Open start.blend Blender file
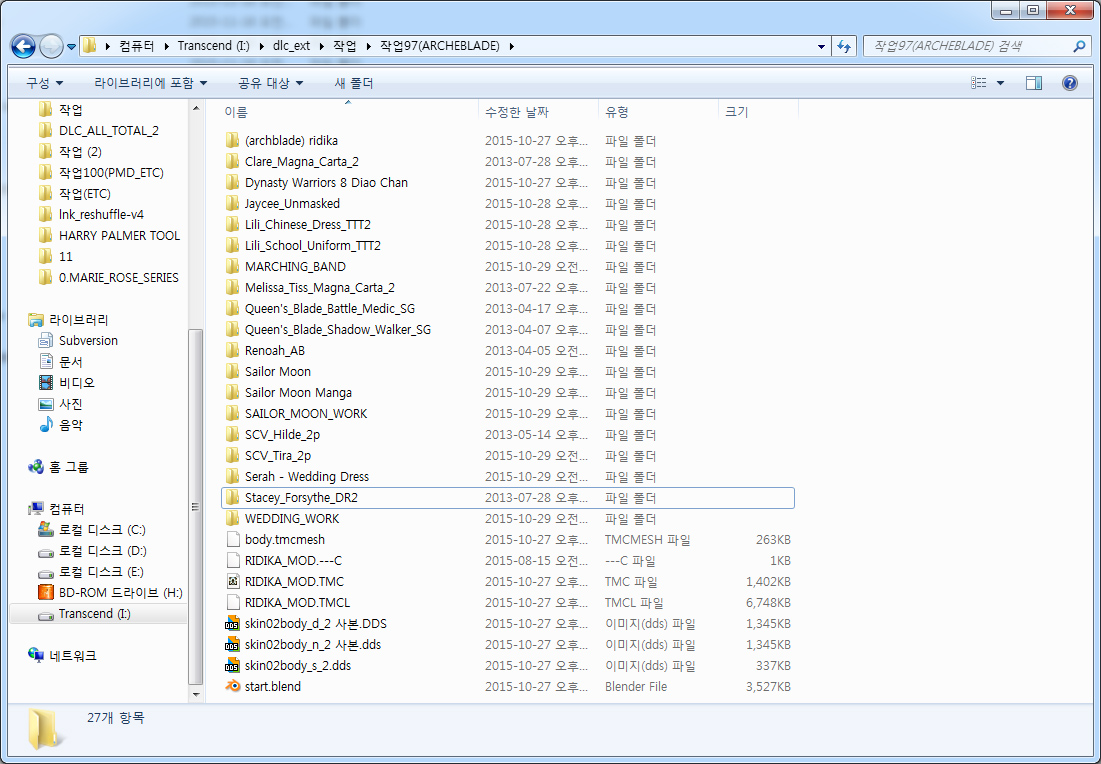This screenshot has width=1101, height=764. 272,687
